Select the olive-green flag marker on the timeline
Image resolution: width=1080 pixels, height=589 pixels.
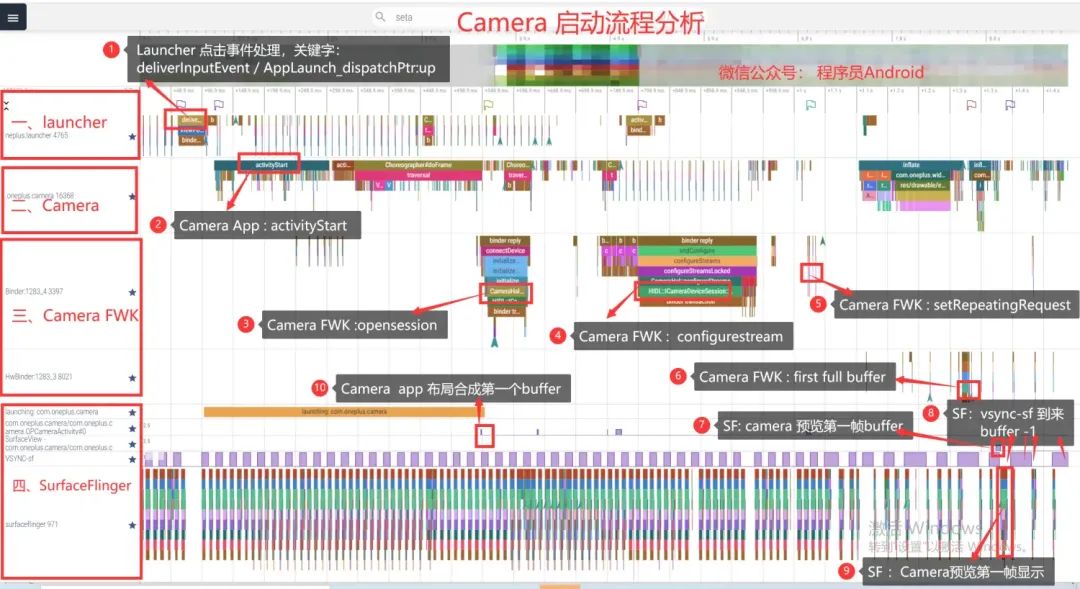[488, 105]
